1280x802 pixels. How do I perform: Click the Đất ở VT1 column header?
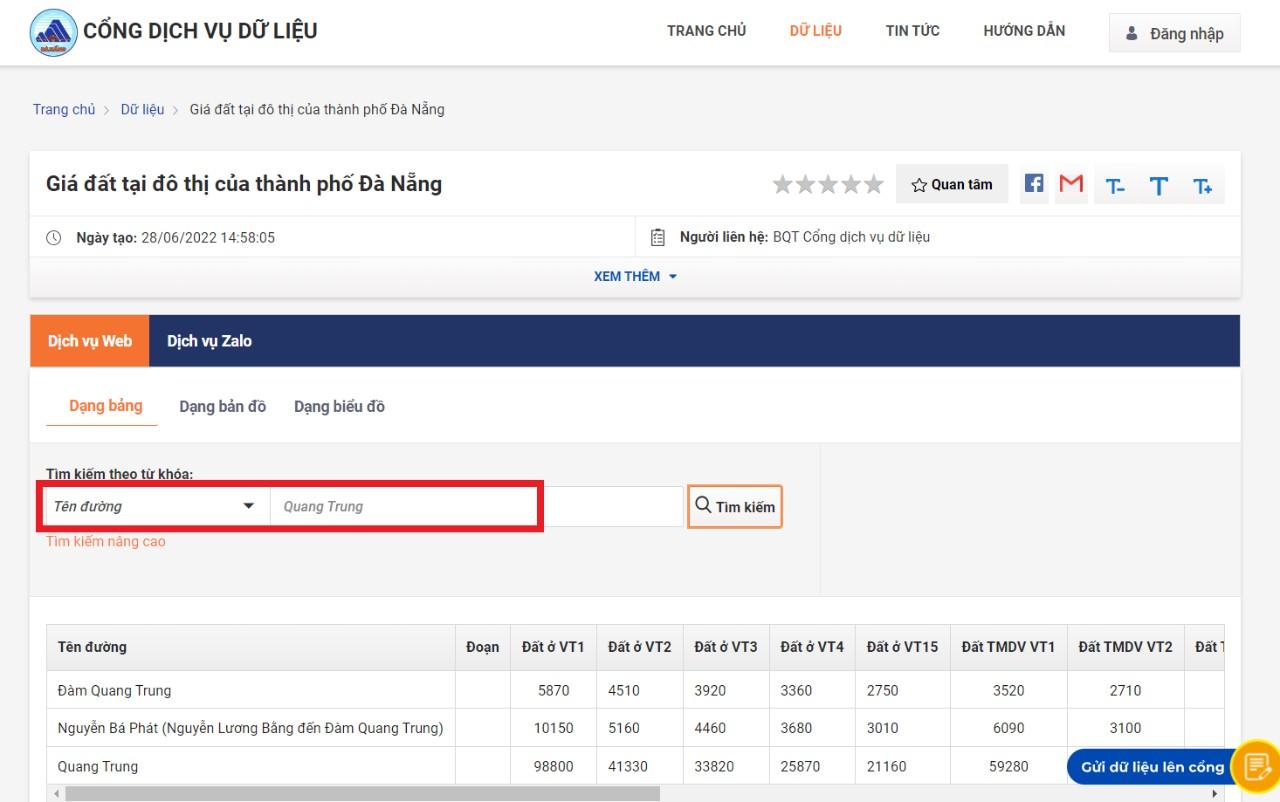point(553,647)
